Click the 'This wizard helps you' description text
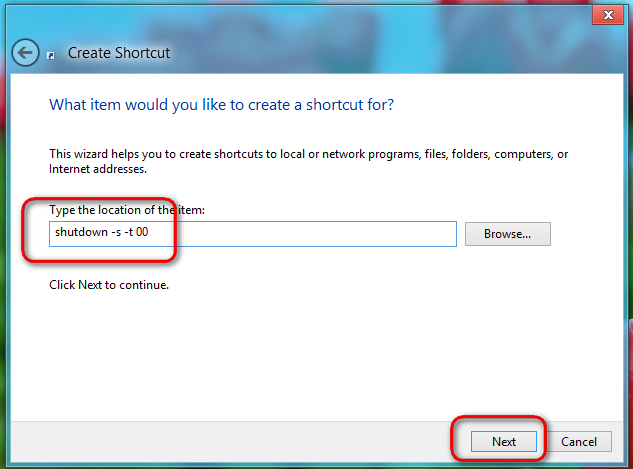633x469 pixels. pos(308,154)
